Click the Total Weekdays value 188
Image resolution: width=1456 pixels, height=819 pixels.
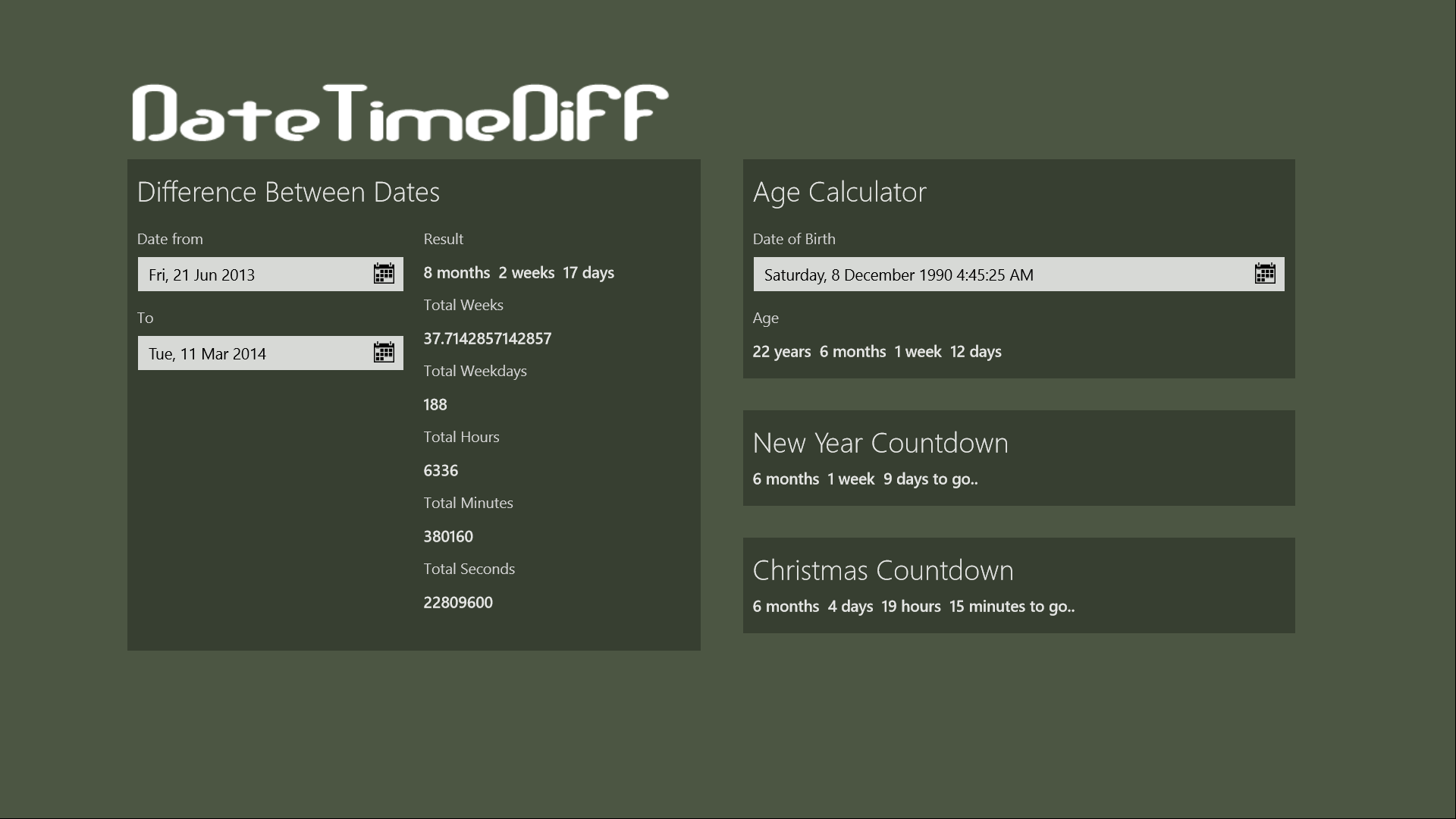tap(435, 405)
